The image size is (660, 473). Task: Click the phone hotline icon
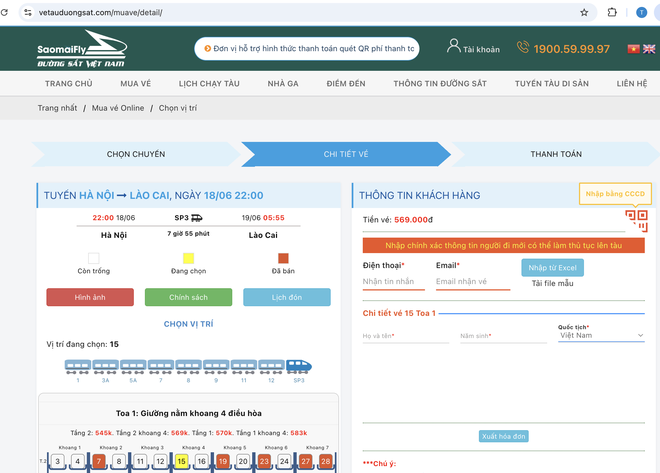tap(523, 47)
